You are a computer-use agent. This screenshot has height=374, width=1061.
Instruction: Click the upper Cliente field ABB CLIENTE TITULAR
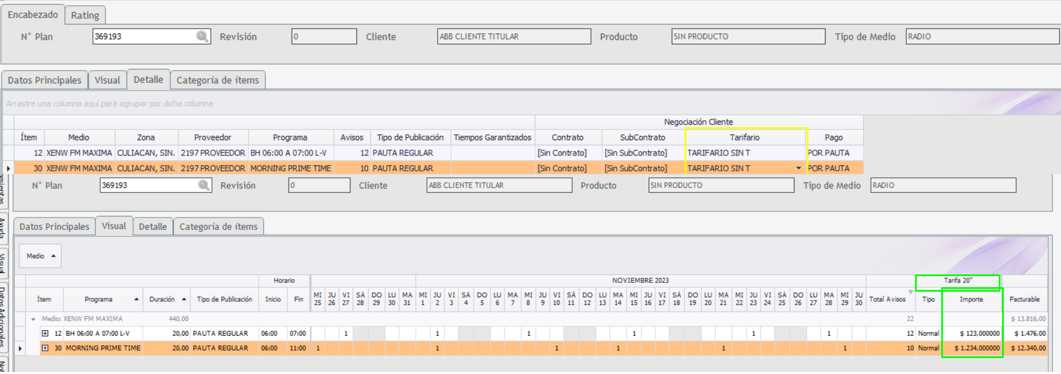513,37
